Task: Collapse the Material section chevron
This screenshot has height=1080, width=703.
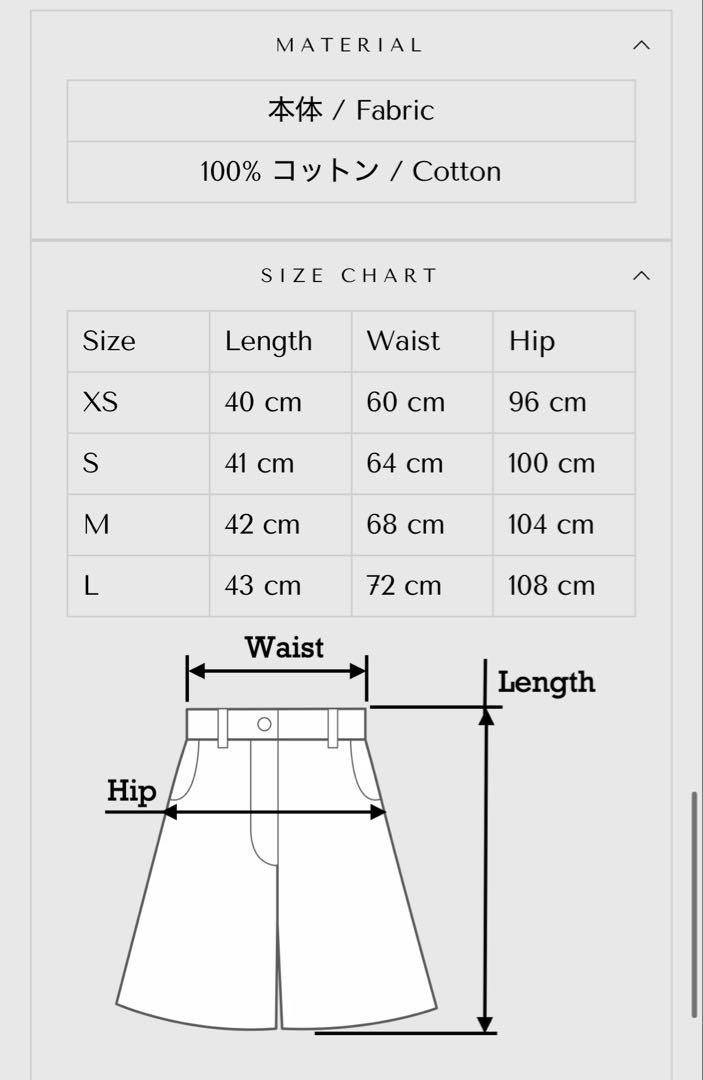Action: coord(641,45)
